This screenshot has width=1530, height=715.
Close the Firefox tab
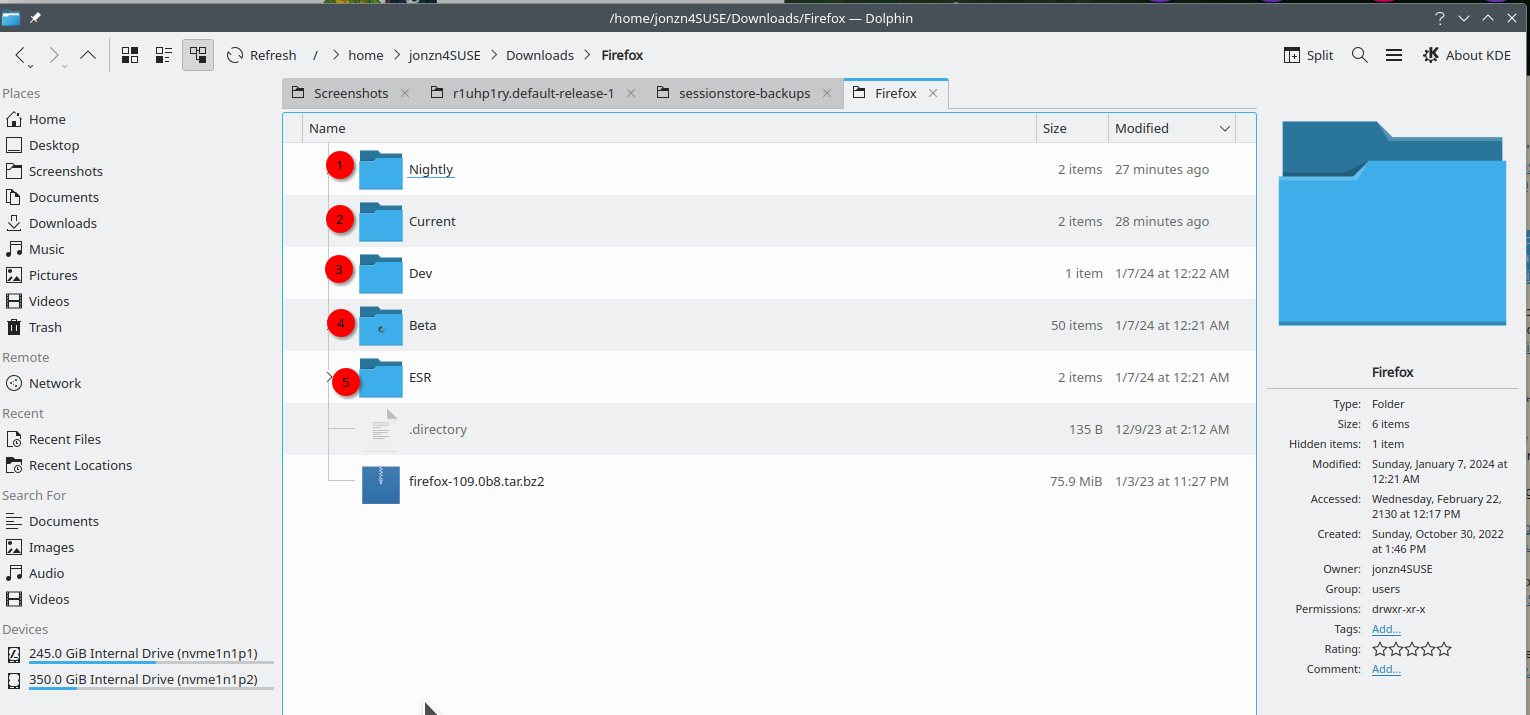click(933, 93)
